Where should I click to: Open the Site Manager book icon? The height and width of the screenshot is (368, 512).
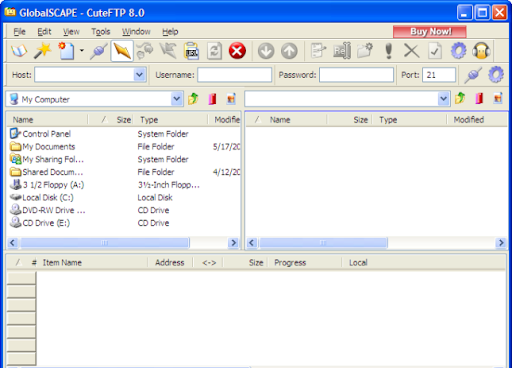point(19,51)
